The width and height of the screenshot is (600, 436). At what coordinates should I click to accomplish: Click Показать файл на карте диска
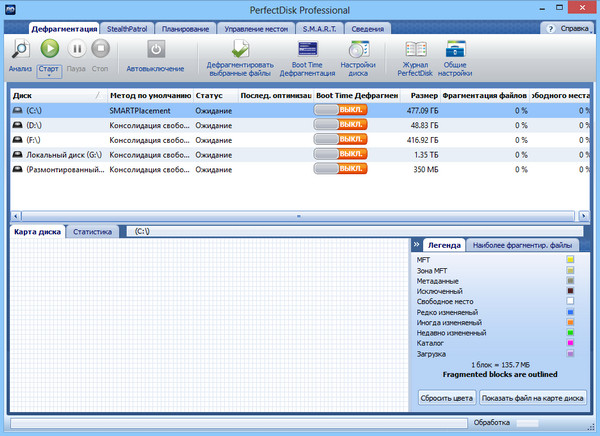pyautogui.click(x=530, y=397)
